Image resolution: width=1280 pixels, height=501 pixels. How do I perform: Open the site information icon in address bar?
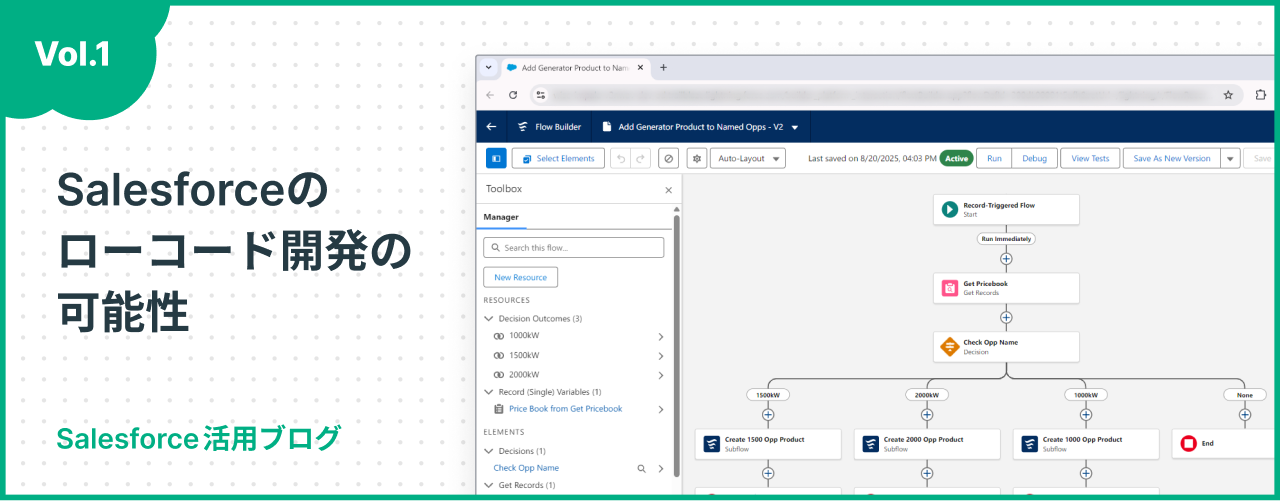[541, 95]
